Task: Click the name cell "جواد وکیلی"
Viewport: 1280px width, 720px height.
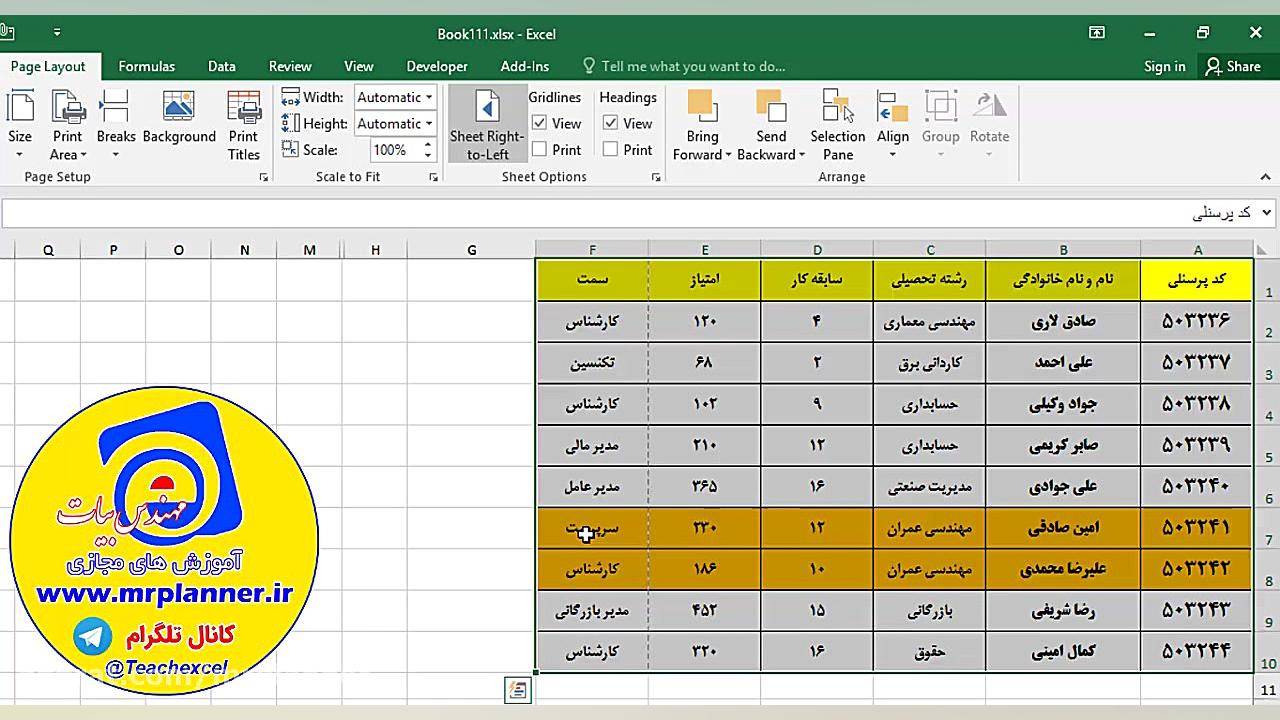Action: [1063, 404]
